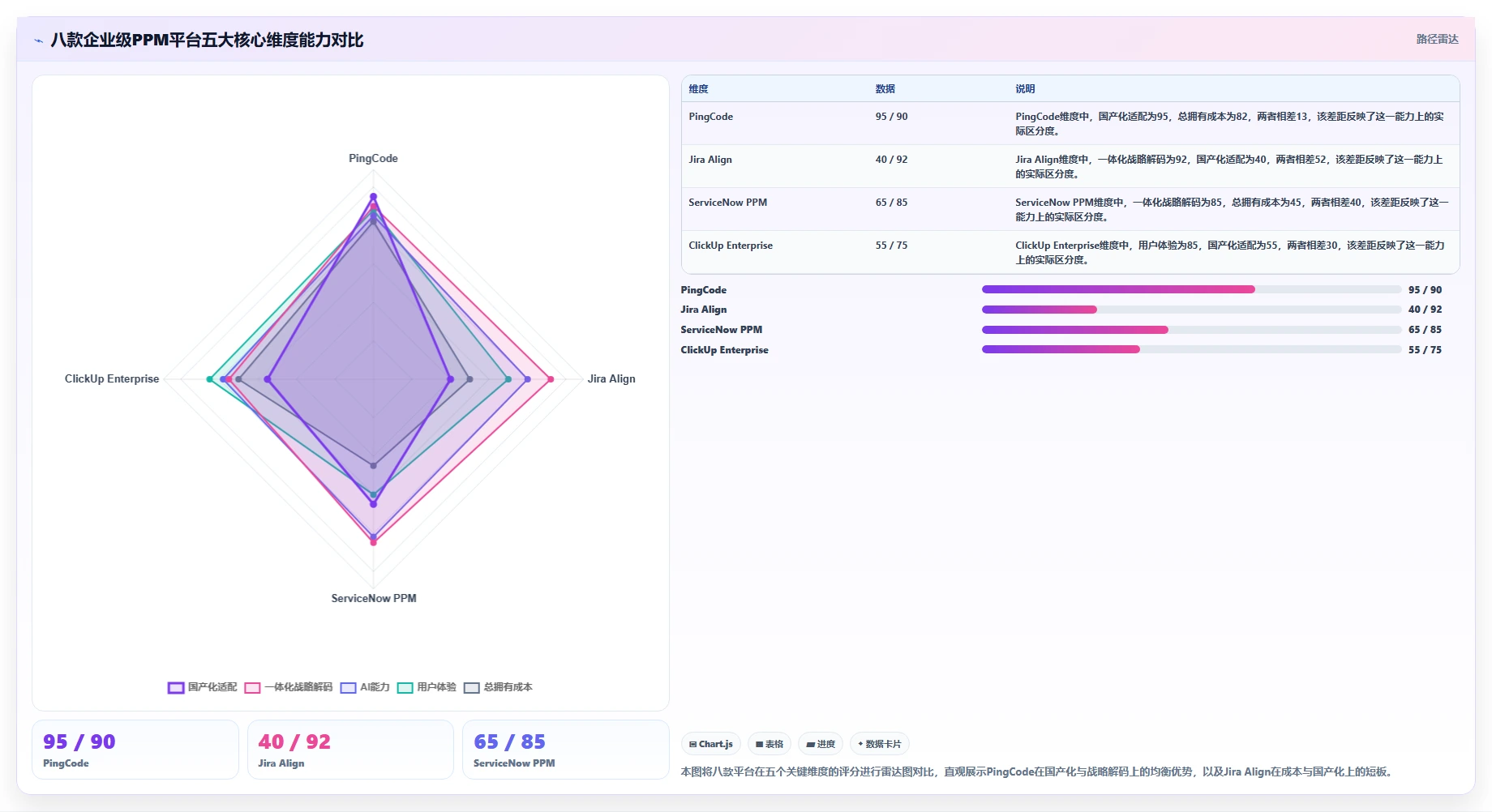This screenshot has height=812, width=1492.
Task: Click the PingCode progress bar
Action: click(x=1191, y=289)
